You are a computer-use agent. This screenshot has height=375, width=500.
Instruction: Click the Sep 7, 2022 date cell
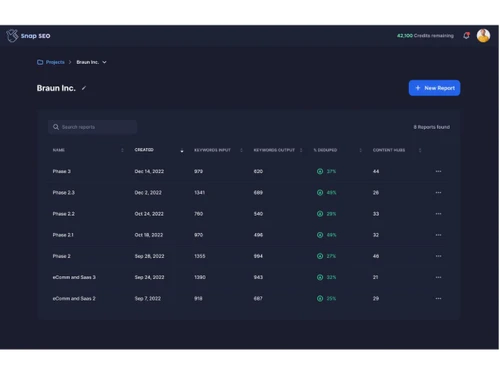(x=148, y=298)
